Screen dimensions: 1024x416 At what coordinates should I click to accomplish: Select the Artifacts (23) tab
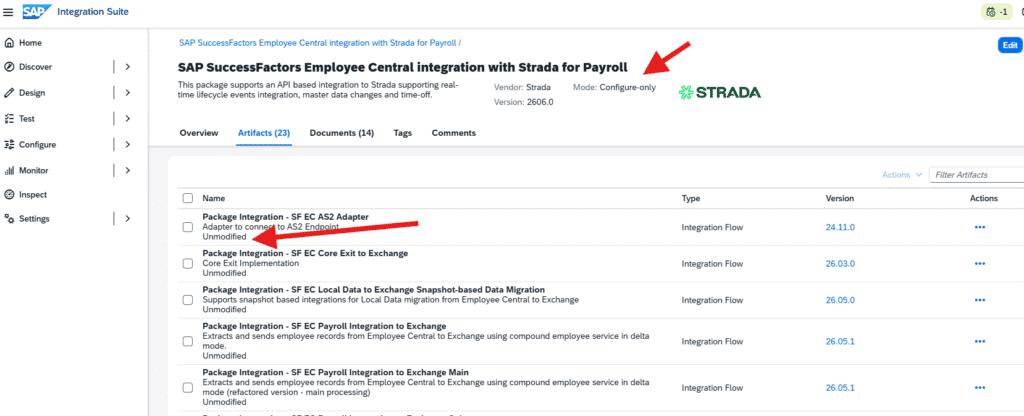click(264, 133)
